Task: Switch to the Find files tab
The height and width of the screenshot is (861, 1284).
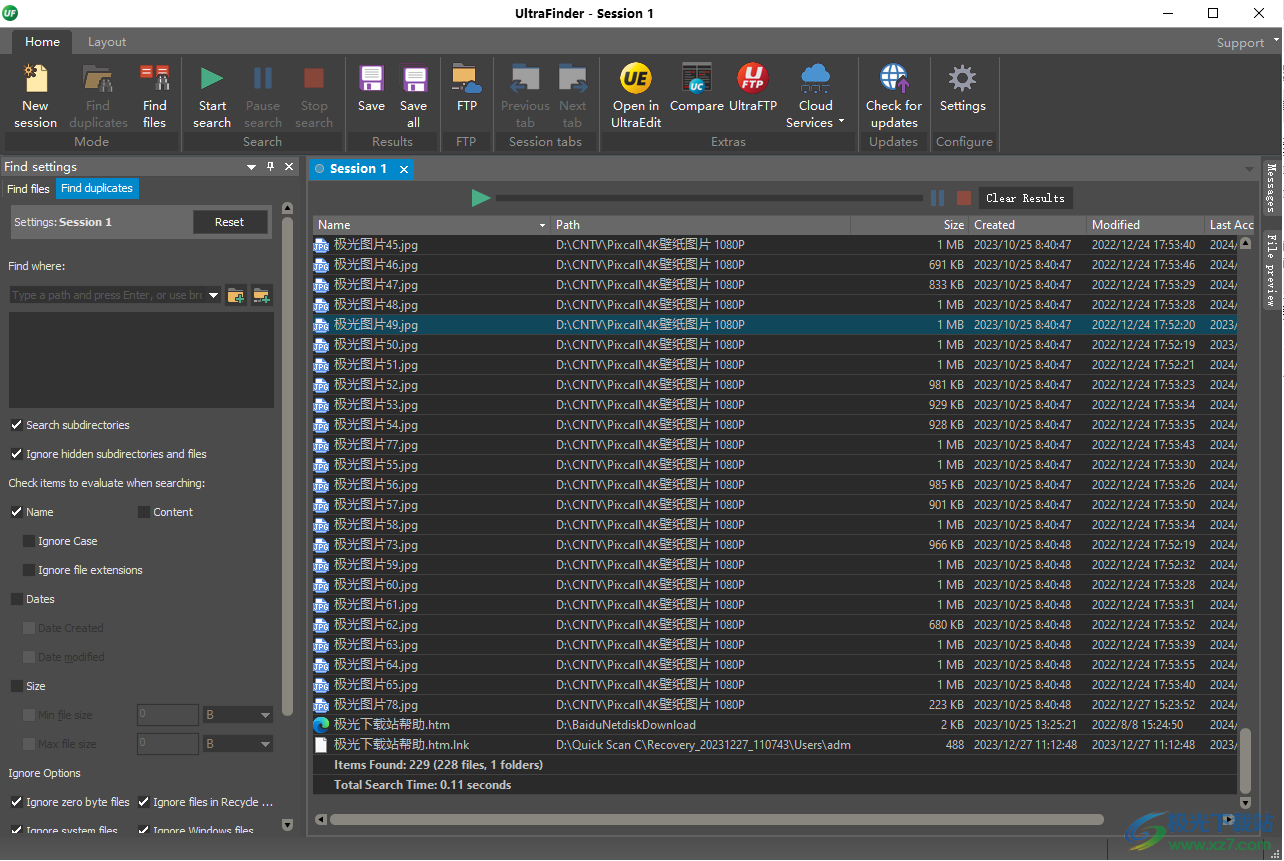Action: tap(28, 189)
